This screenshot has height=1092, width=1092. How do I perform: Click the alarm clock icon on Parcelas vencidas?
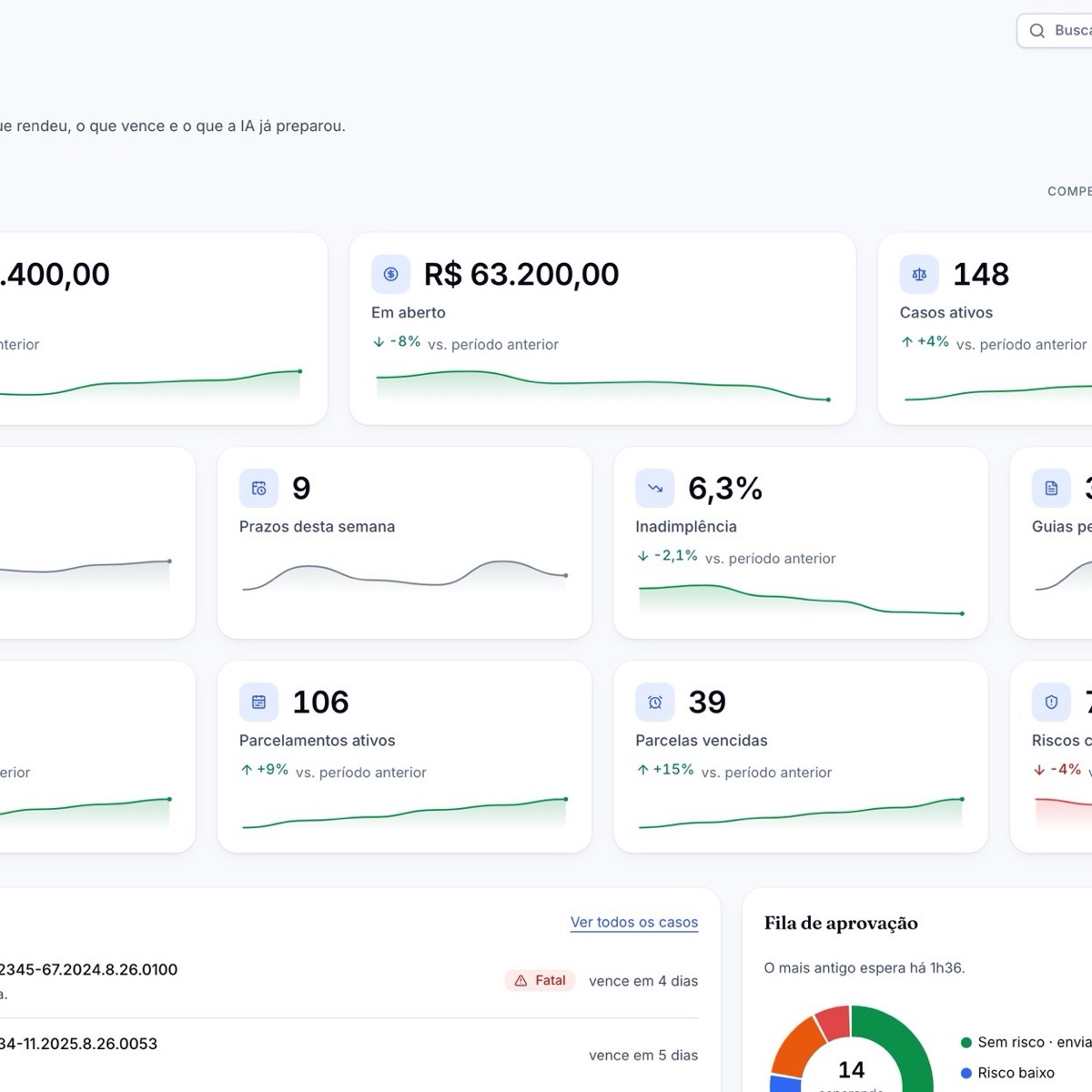655,702
